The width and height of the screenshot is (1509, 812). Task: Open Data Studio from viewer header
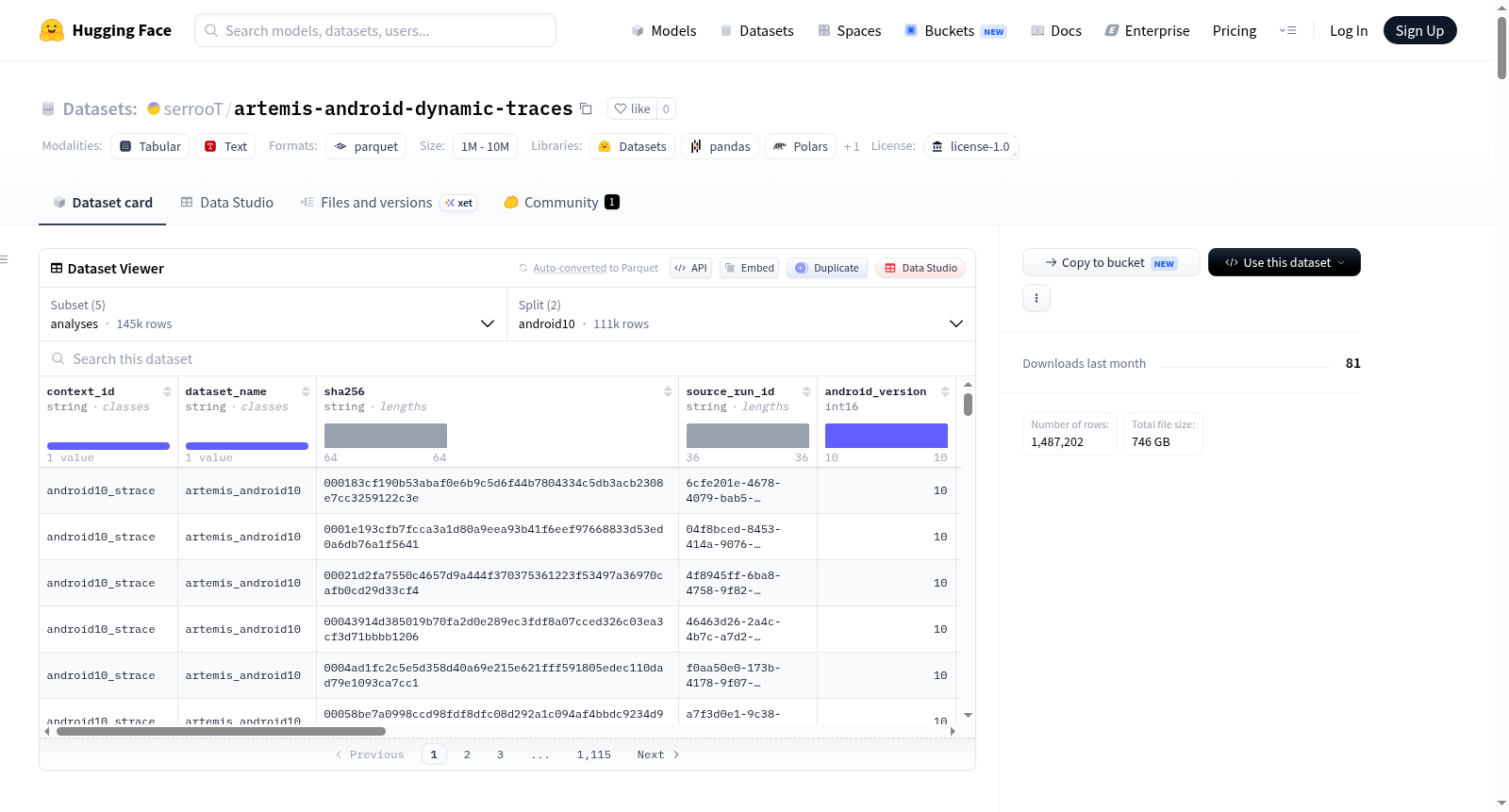point(920,268)
